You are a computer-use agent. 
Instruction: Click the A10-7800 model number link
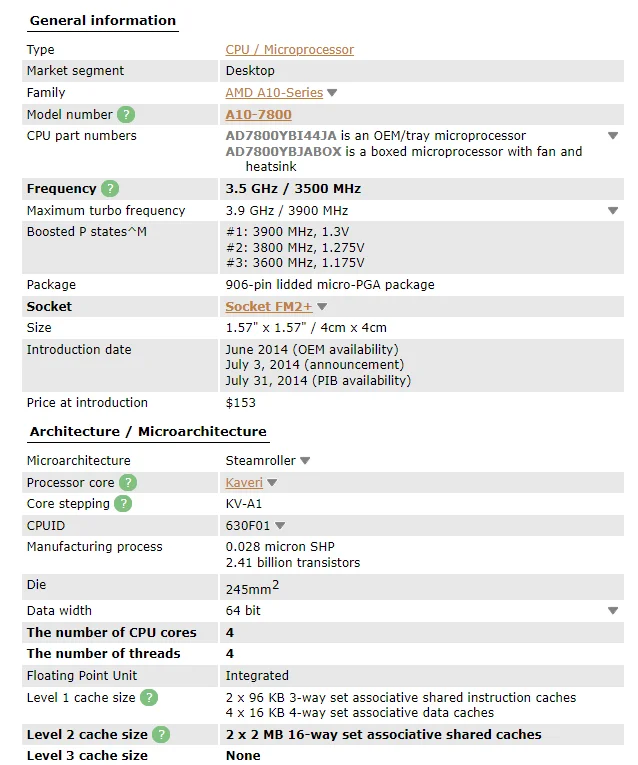[258, 115]
